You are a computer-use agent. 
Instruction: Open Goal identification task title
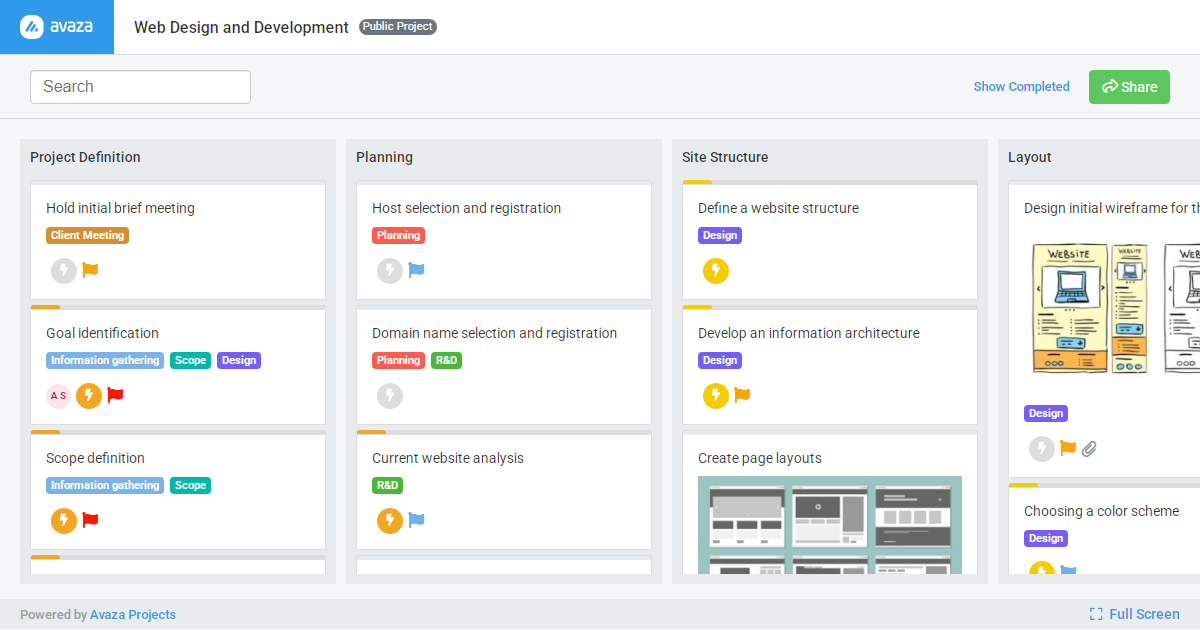[102, 333]
